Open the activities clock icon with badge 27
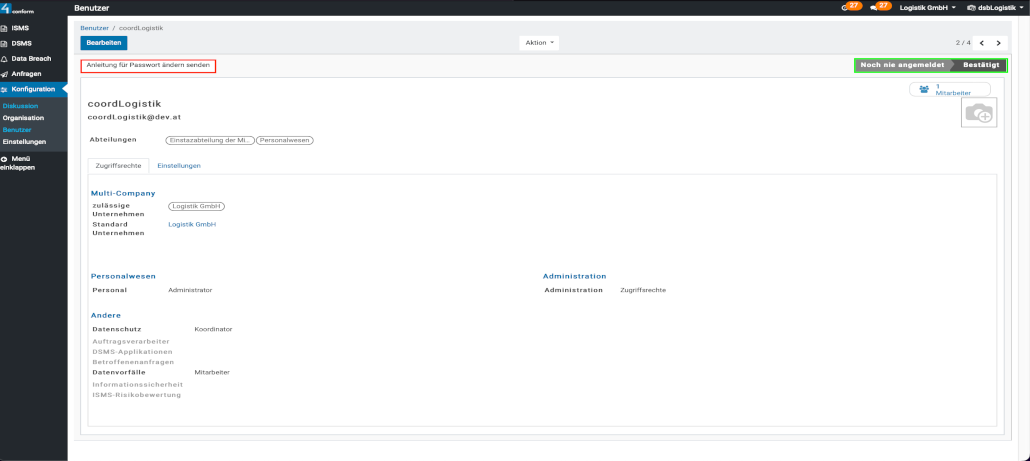The width and height of the screenshot is (1030, 461). (851, 7)
